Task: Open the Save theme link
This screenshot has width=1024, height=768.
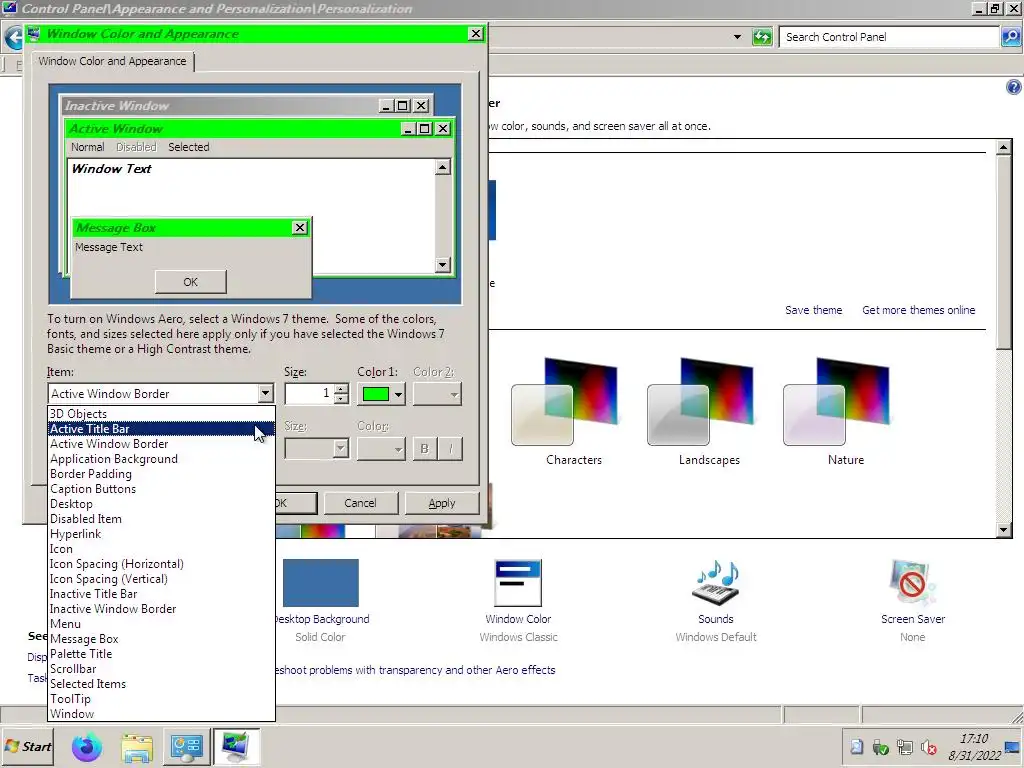Action: tap(814, 310)
